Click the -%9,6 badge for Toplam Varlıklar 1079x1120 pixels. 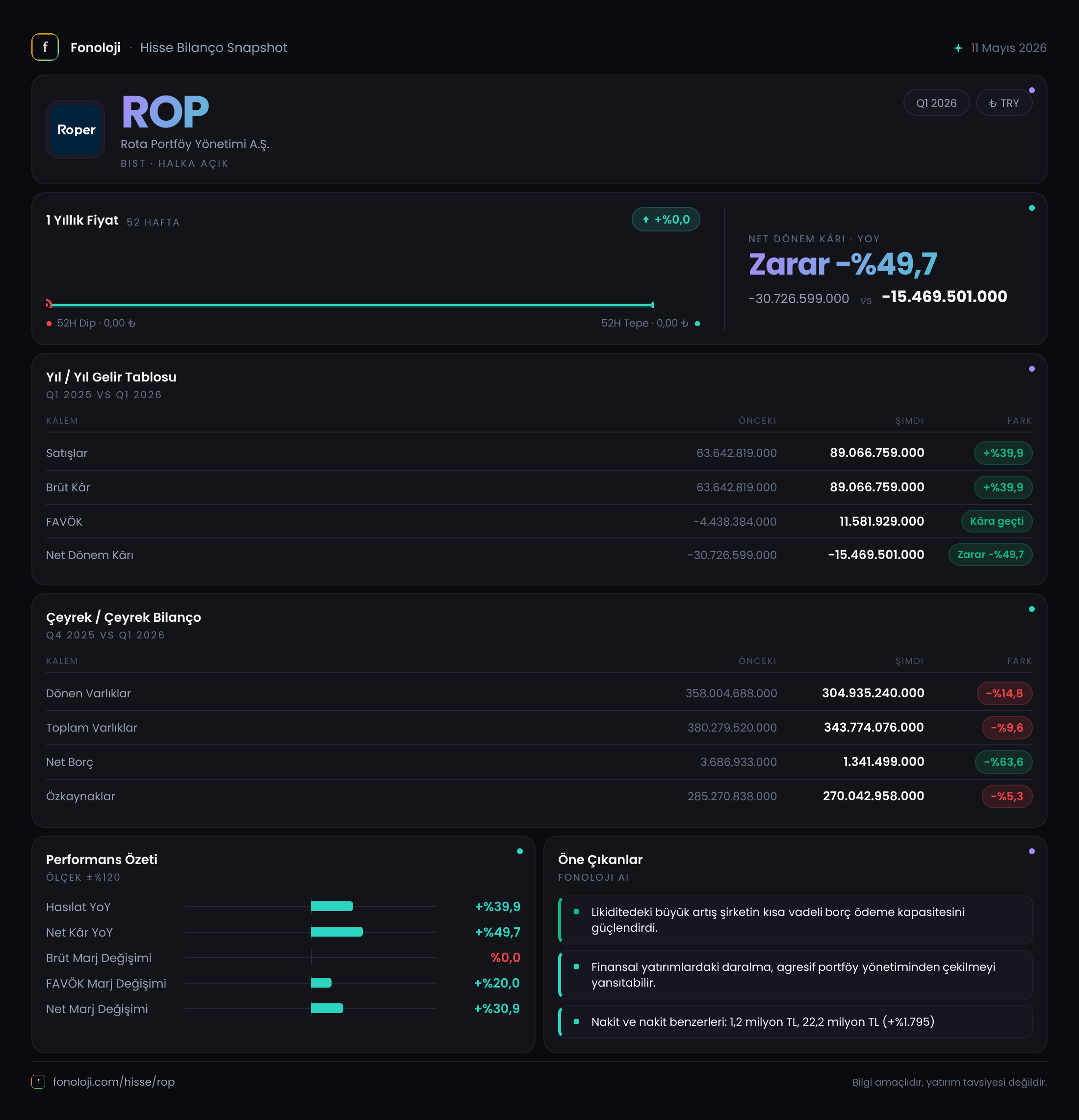(1007, 727)
